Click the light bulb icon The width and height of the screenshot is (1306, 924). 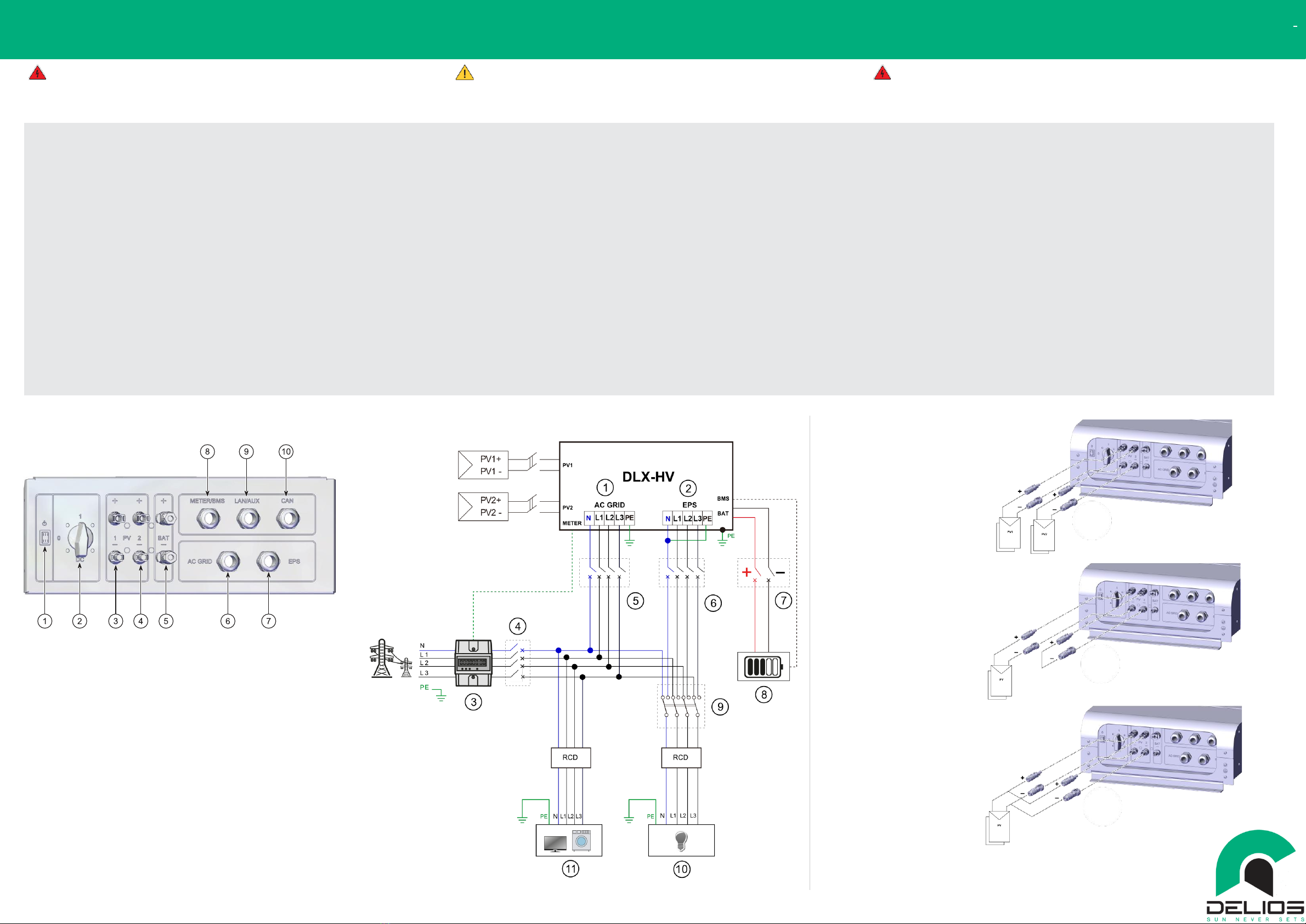coord(681,841)
